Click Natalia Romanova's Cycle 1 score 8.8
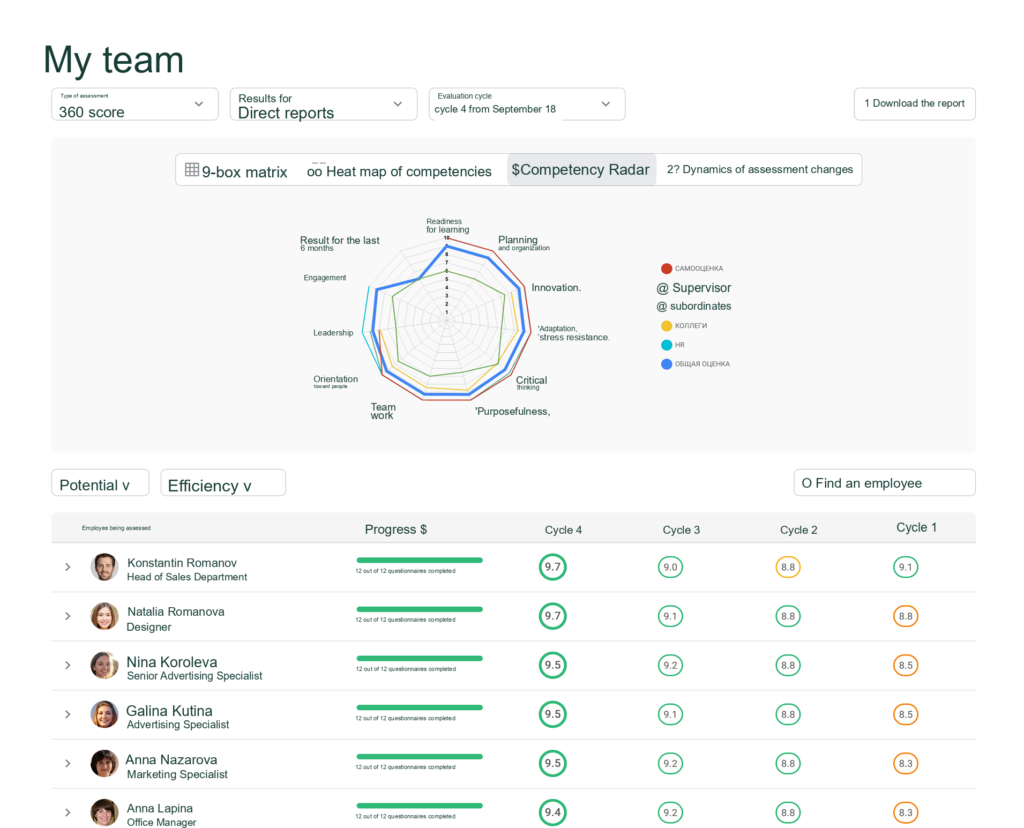This screenshot has width=1024, height=828. [x=906, y=616]
